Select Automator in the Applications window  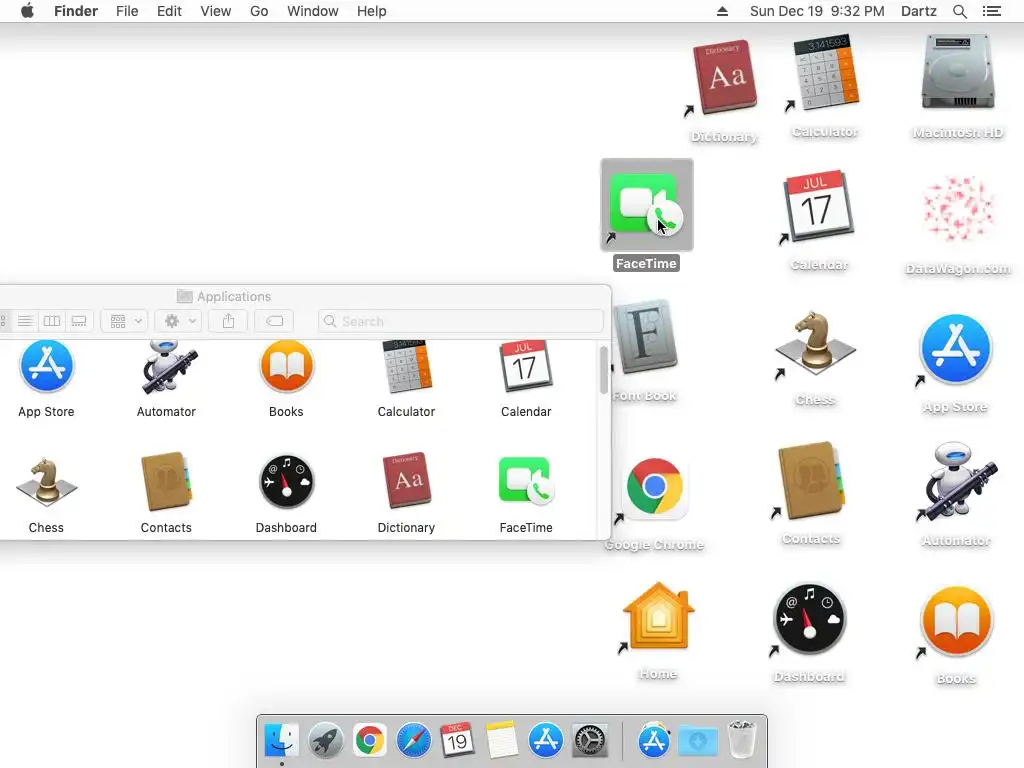click(x=167, y=367)
